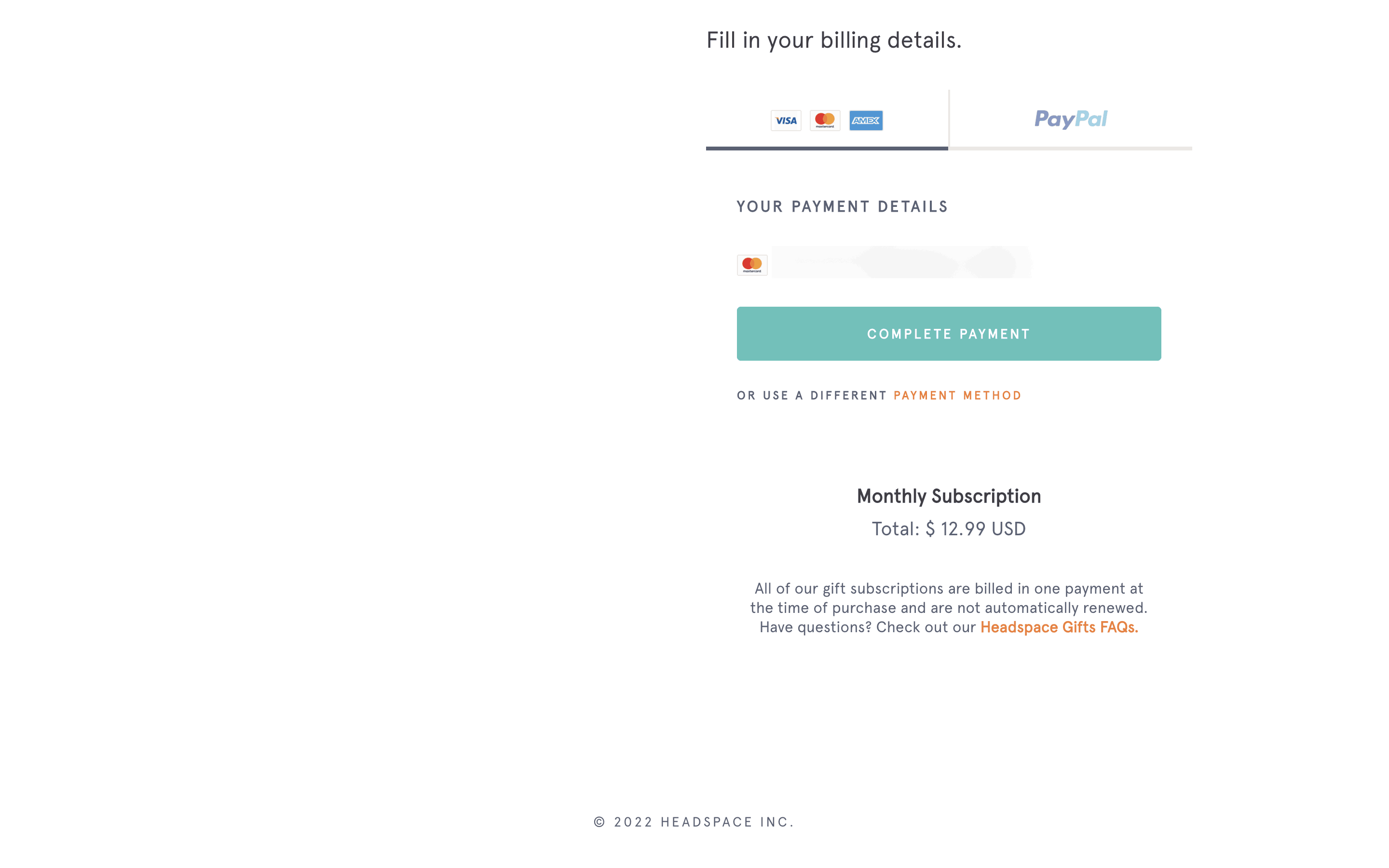Click the "Or use a different" text
1389x868 pixels.
812,395
